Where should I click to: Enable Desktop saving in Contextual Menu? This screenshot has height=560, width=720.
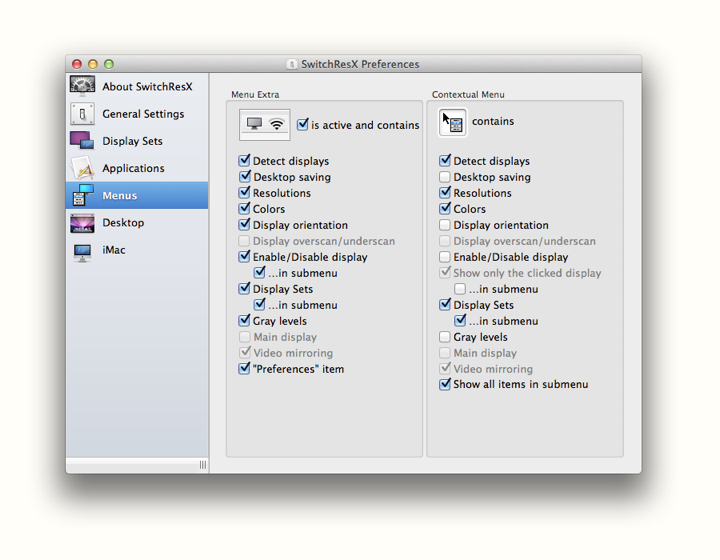tap(444, 177)
